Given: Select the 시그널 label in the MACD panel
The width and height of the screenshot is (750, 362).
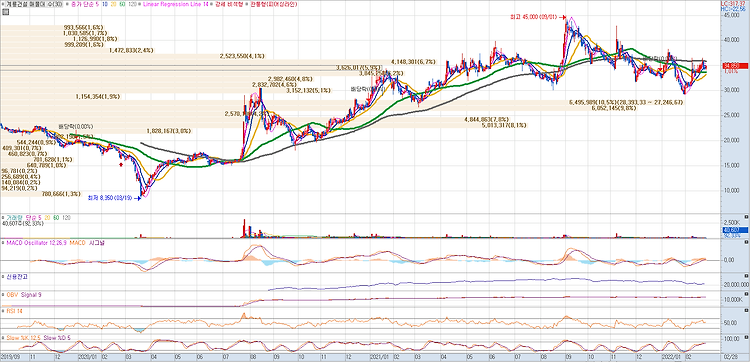Looking at the screenshot, I should click(97, 243).
